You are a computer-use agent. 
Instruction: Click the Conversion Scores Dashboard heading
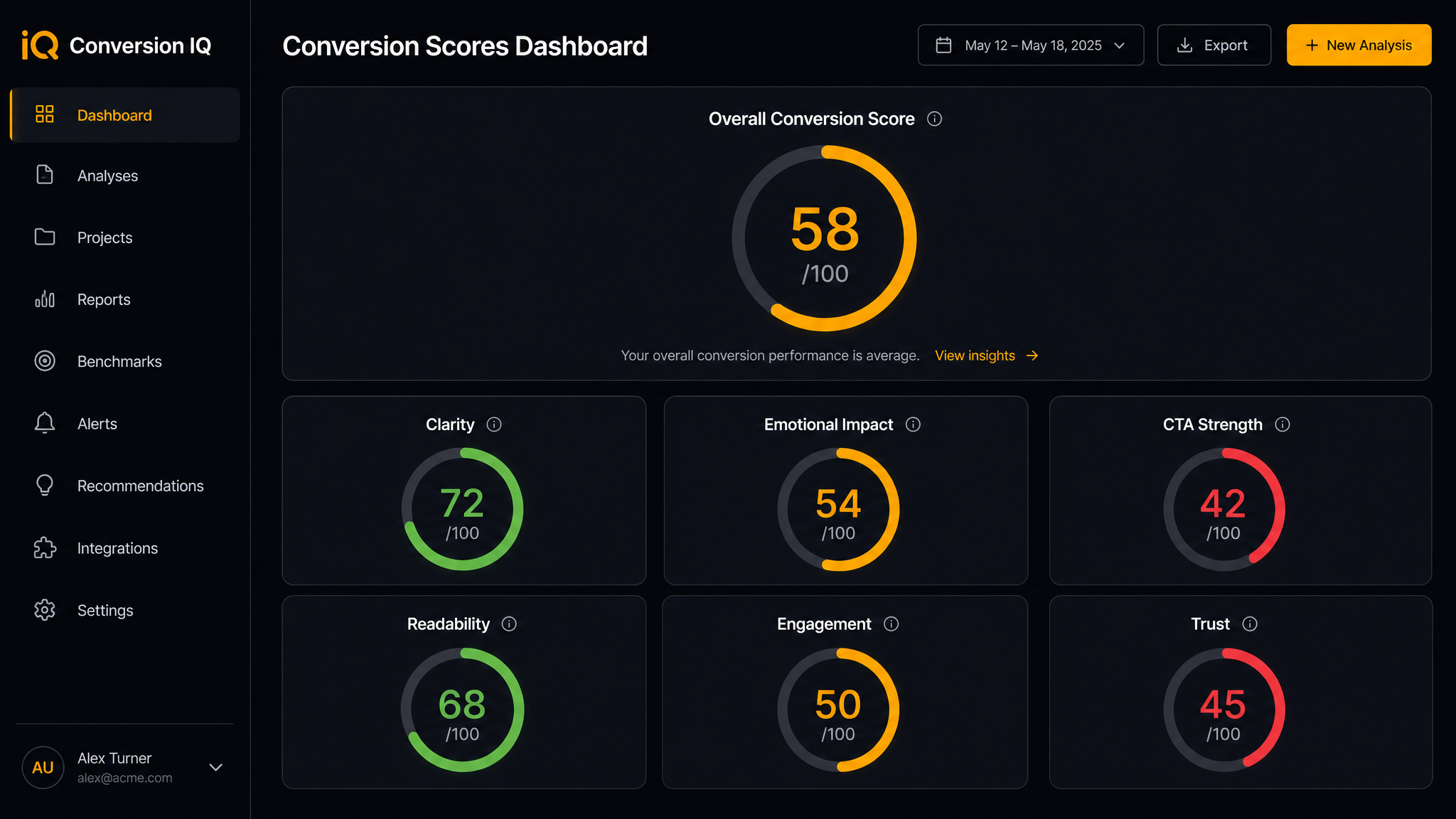tap(465, 46)
